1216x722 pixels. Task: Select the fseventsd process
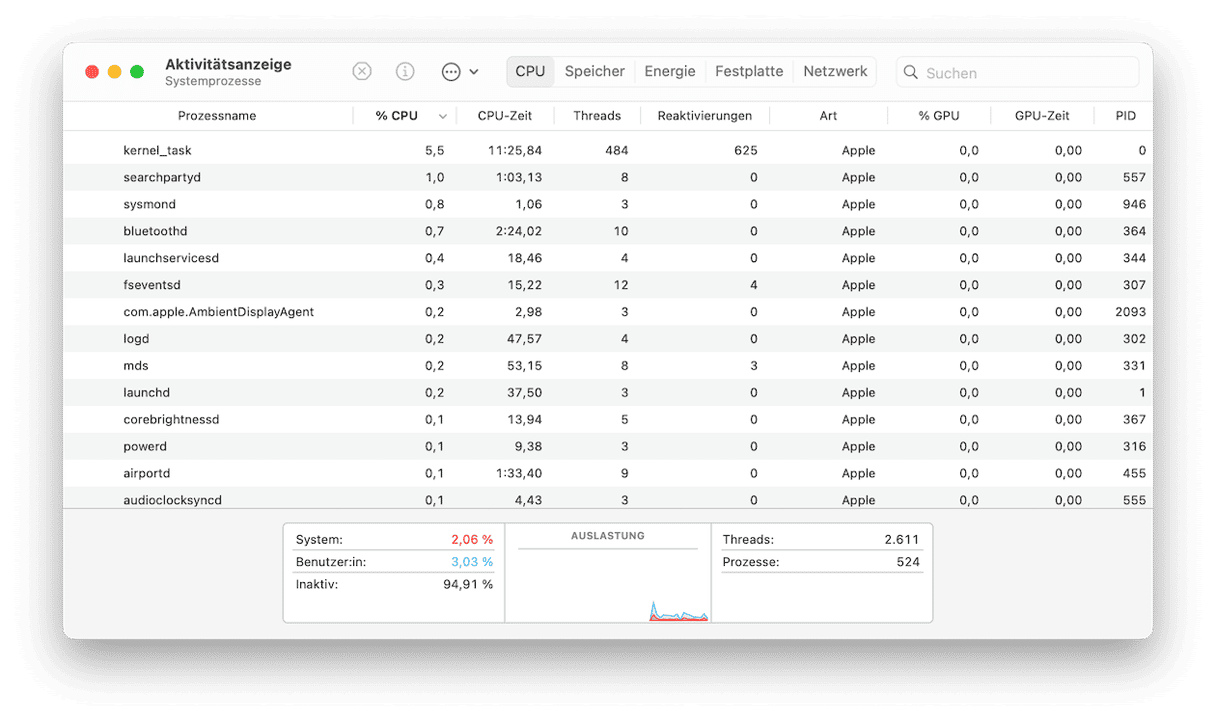[x=608, y=285]
